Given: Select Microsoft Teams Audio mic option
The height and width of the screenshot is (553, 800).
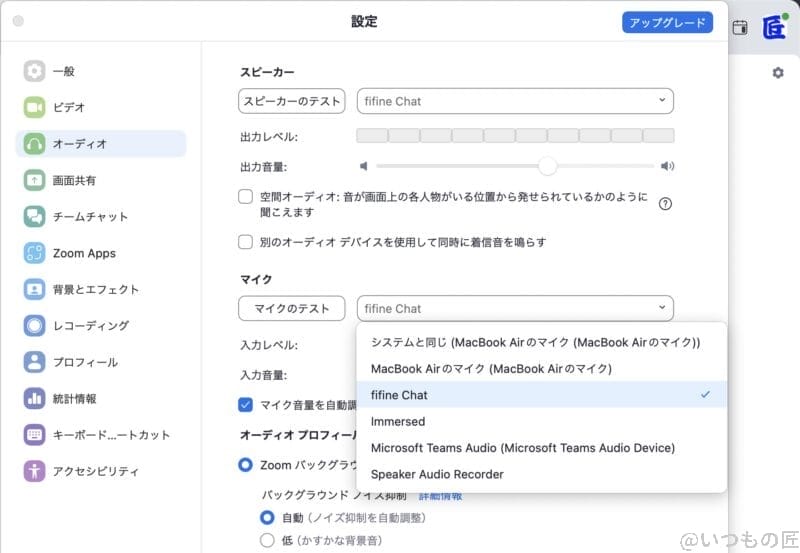Looking at the screenshot, I should 522,447.
